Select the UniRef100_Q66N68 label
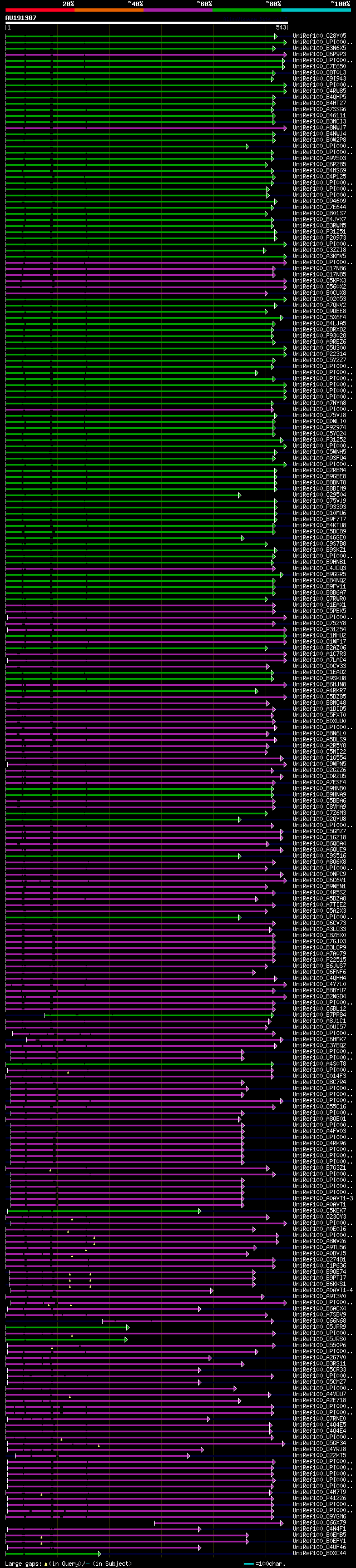This screenshot has height=1568, width=356. tap(319, 1320)
